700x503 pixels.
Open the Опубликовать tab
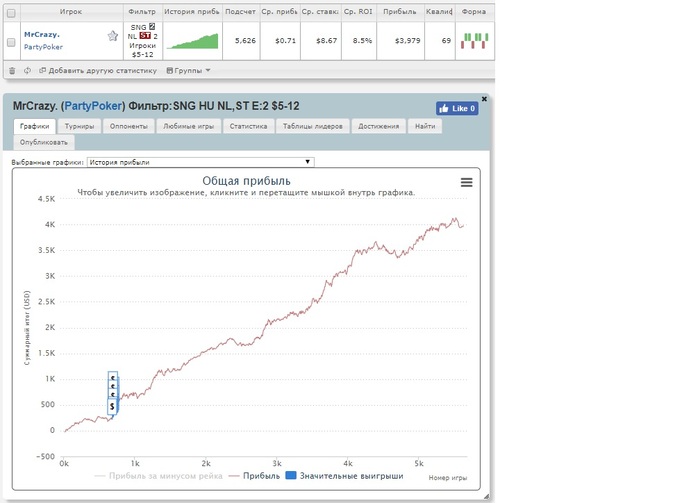[44, 142]
